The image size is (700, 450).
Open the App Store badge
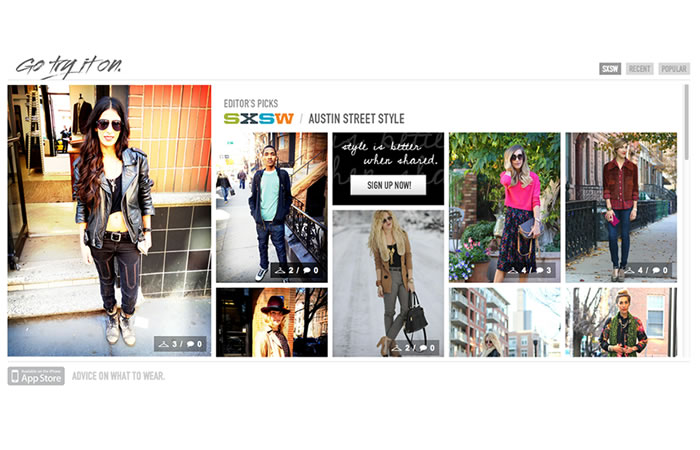click(x=36, y=376)
